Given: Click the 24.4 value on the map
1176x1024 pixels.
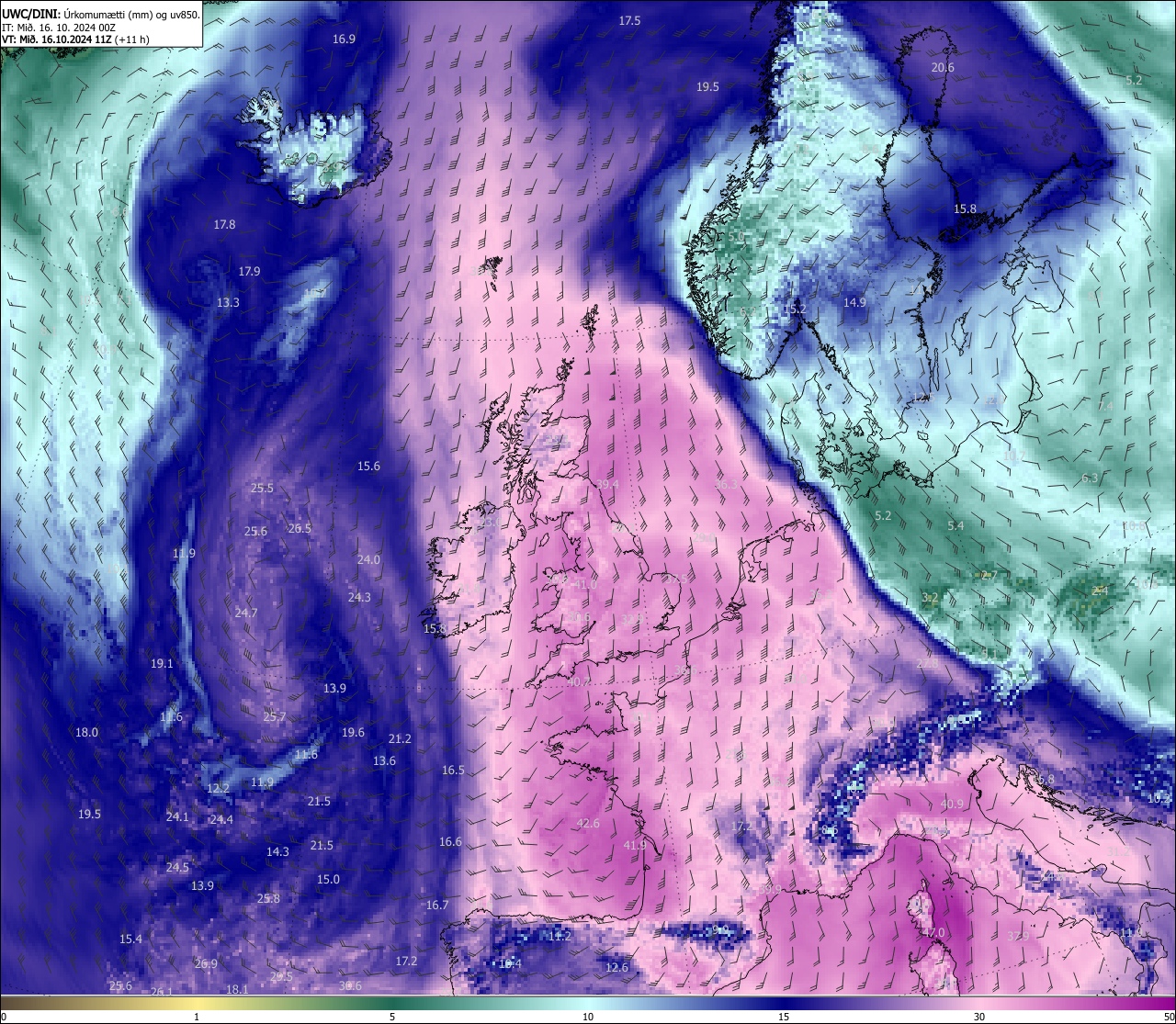Looking at the screenshot, I should pos(221,820).
